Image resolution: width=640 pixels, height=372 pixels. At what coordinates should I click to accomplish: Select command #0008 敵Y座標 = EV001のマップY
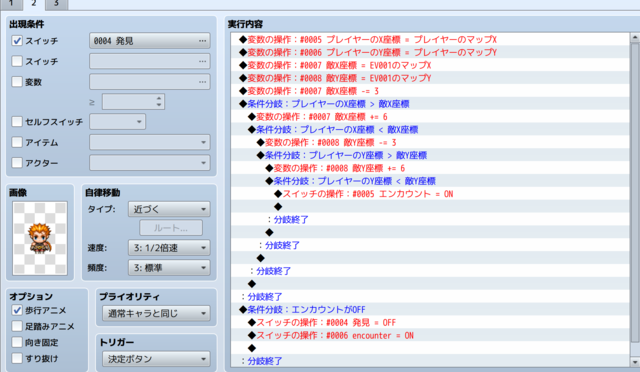pos(430,78)
